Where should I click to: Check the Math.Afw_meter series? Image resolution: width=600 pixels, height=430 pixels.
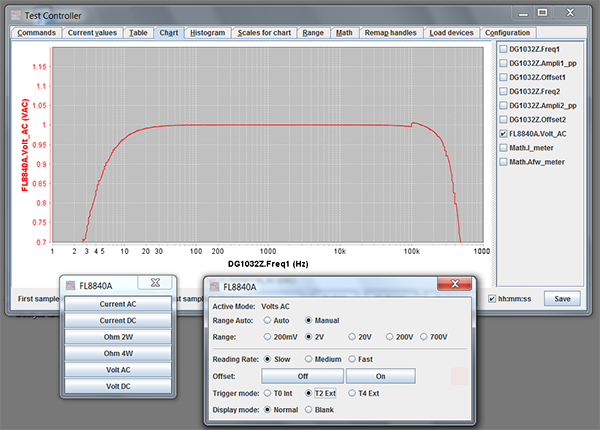coord(503,161)
